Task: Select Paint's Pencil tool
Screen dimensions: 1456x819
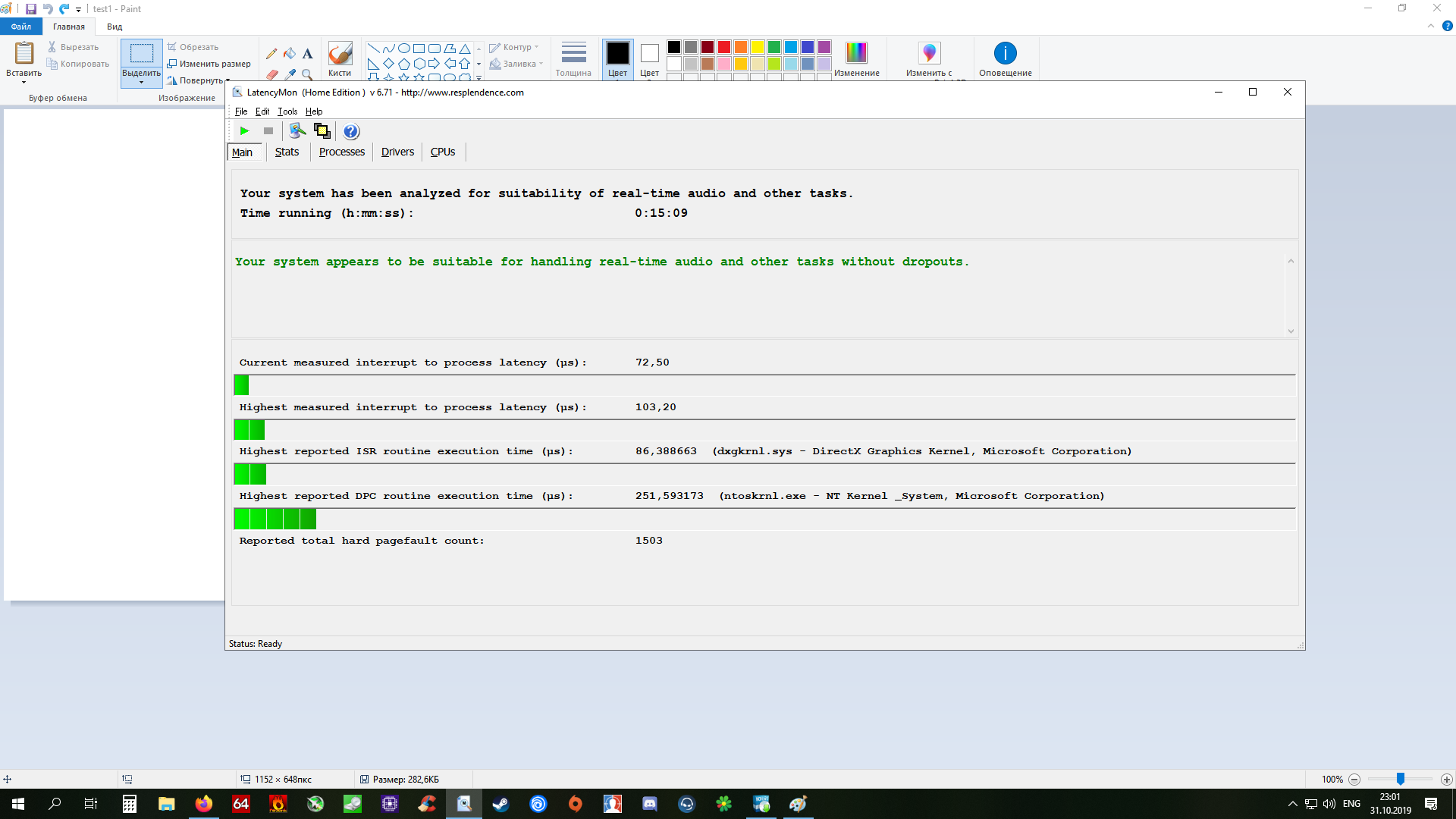Action: point(271,54)
